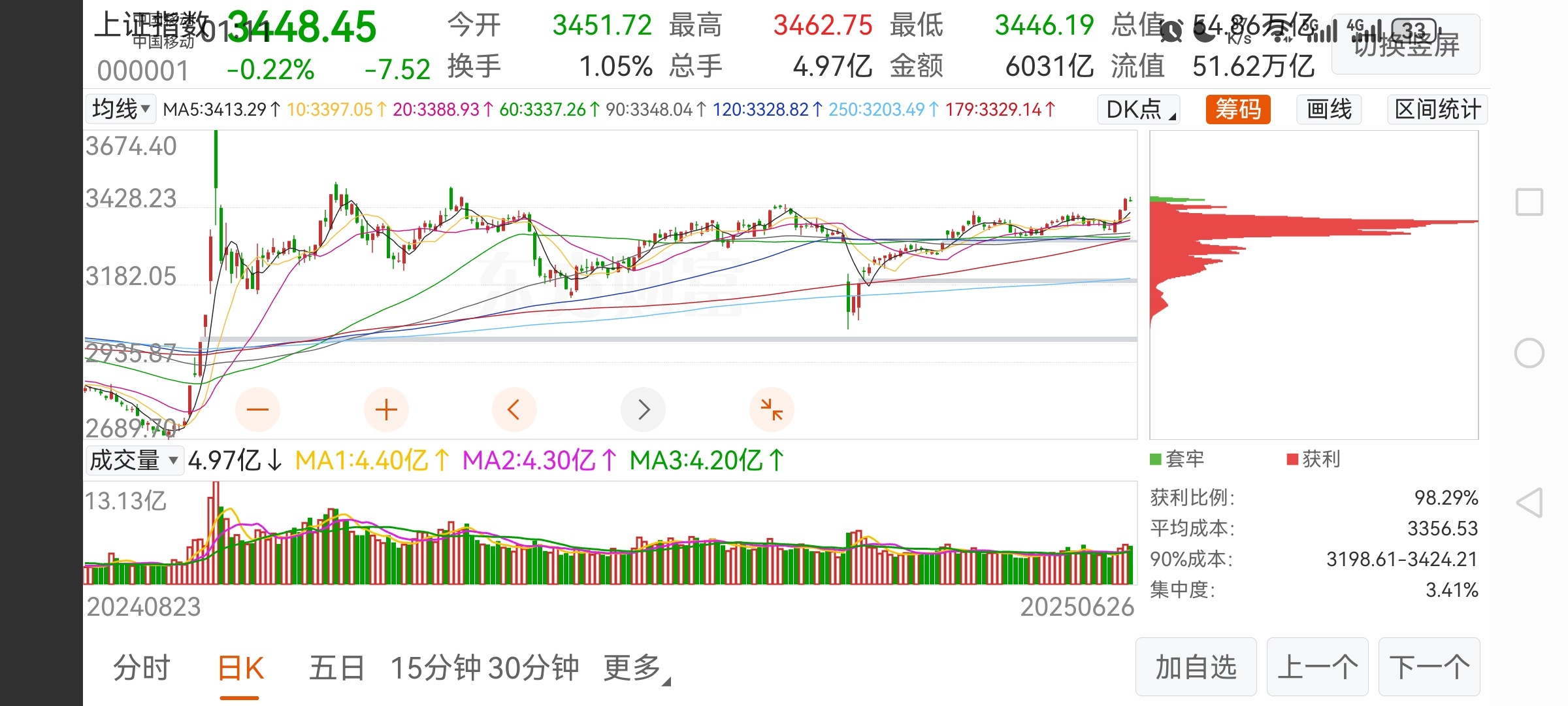Viewport: 1568px width, 706px height.
Task: Click MA5:3413.29 moving average value
Action: tap(222, 109)
